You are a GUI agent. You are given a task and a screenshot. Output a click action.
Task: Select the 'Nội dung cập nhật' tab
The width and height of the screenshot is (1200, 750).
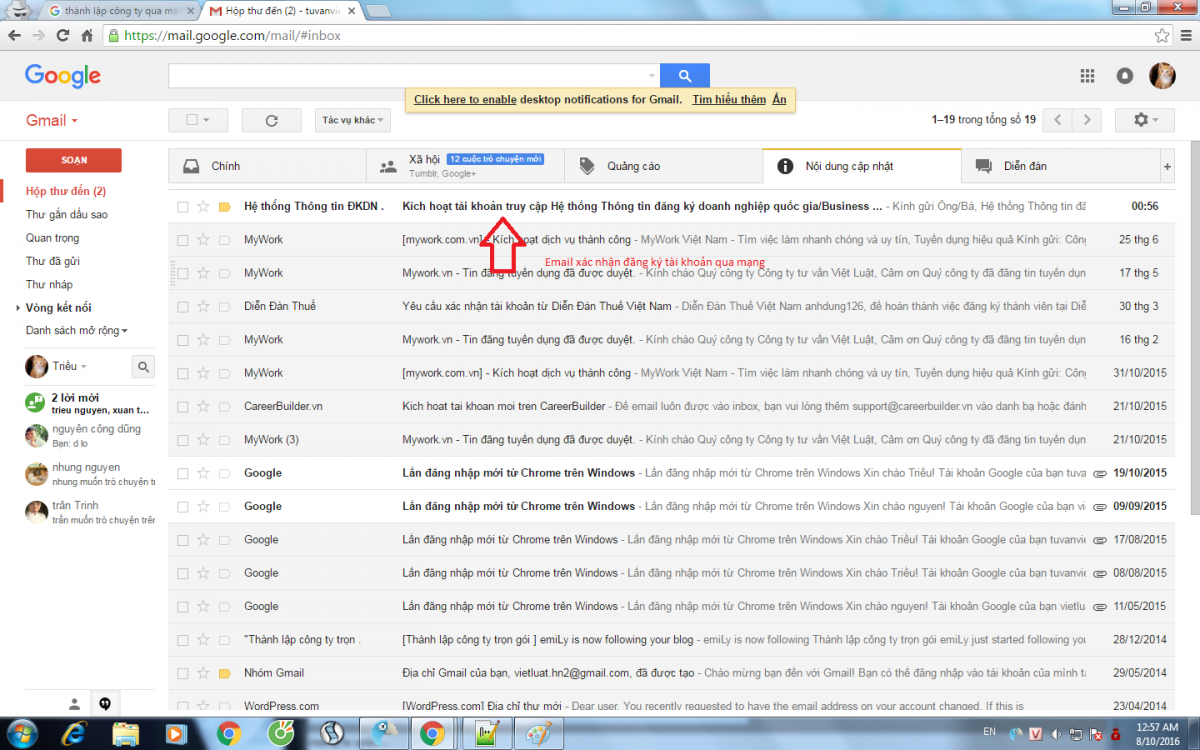coord(861,166)
